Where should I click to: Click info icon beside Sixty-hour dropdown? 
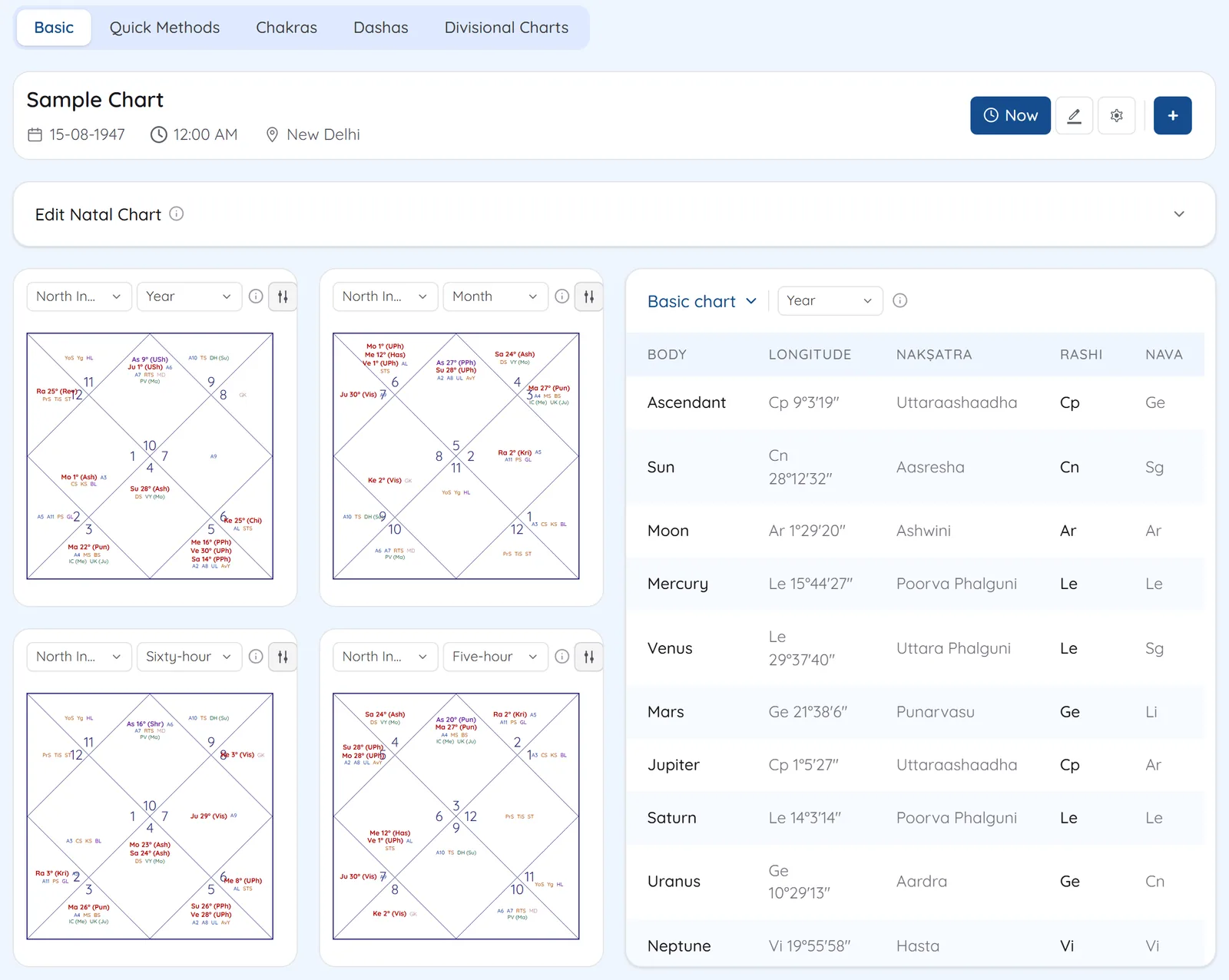click(x=256, y=657)
